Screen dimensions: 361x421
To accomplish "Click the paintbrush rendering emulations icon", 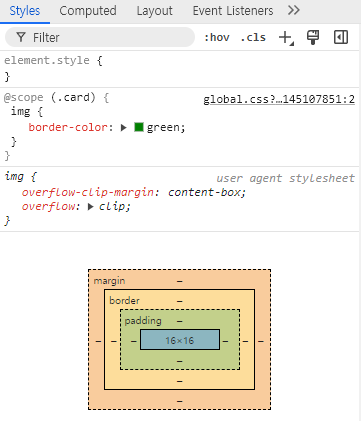I will click(x=313, y=37).
